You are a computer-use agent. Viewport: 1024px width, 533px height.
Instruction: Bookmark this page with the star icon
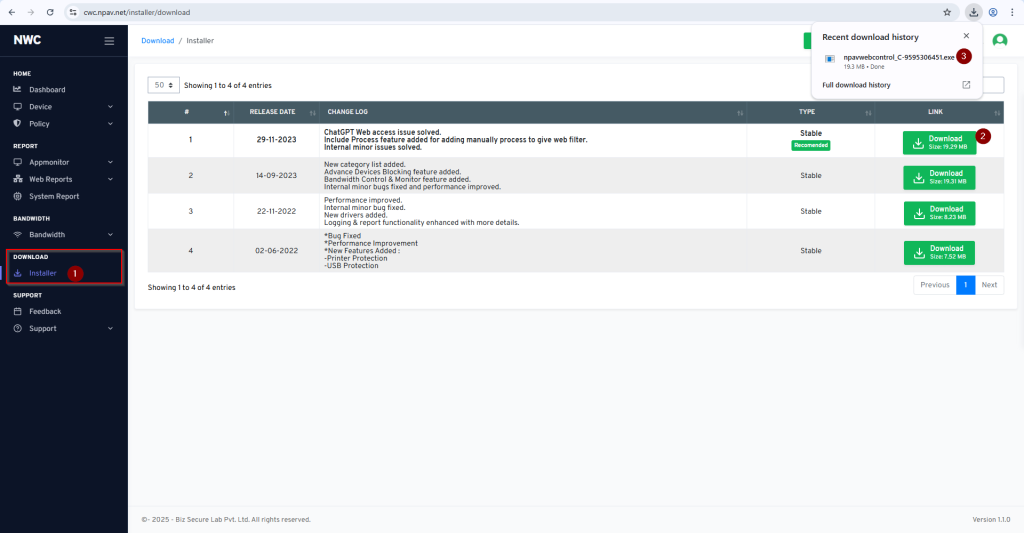click(947, 13)
